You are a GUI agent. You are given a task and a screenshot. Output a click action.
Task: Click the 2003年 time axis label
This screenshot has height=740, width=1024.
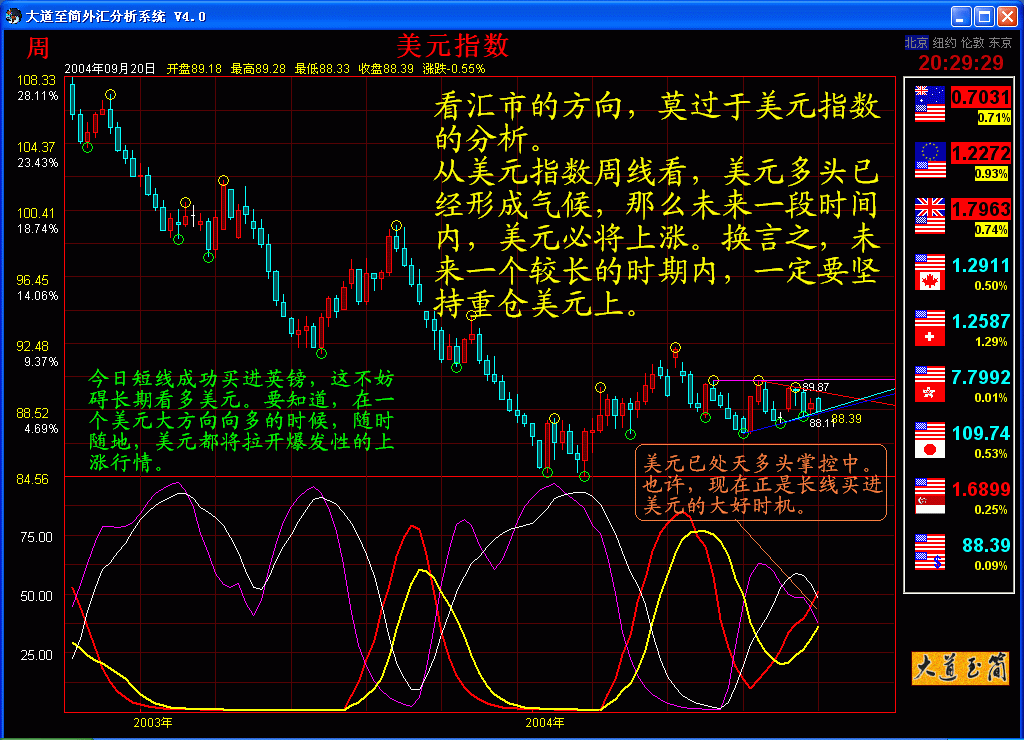[153, 722]
